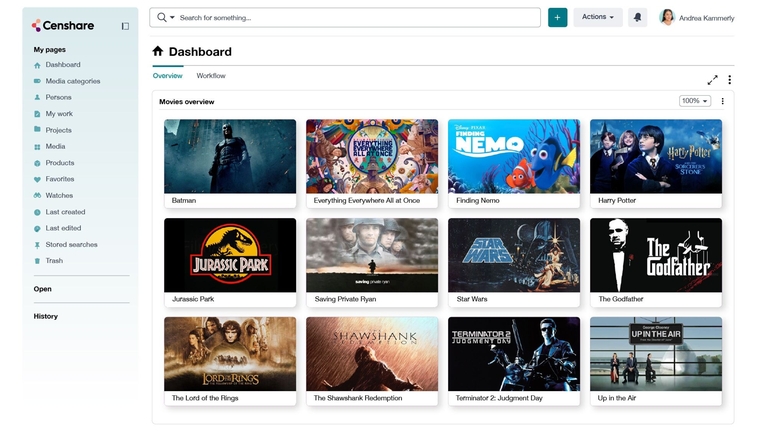The height and width of the screenshot is (432, 768).
Task: Open the Favorites page
Action: click(x=60, y=179)
